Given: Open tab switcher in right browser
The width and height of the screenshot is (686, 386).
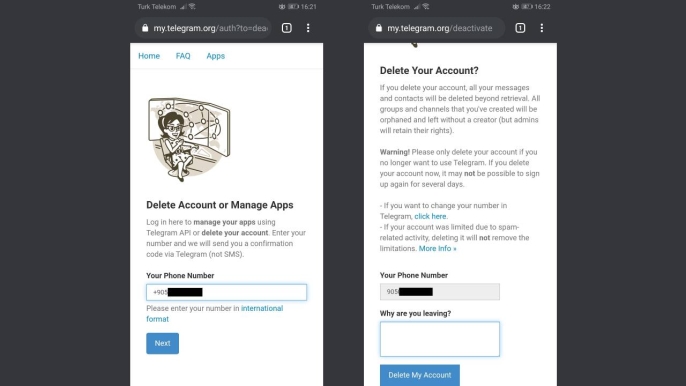Looking at the screenshot, I should (x=520, y=28).
